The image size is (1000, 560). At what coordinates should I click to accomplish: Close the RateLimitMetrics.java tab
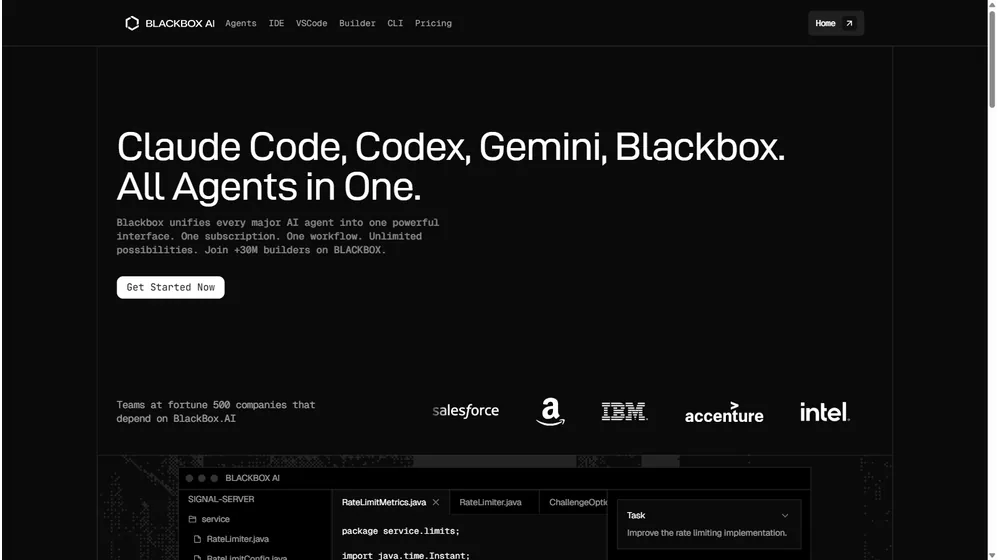click(436, 502)
